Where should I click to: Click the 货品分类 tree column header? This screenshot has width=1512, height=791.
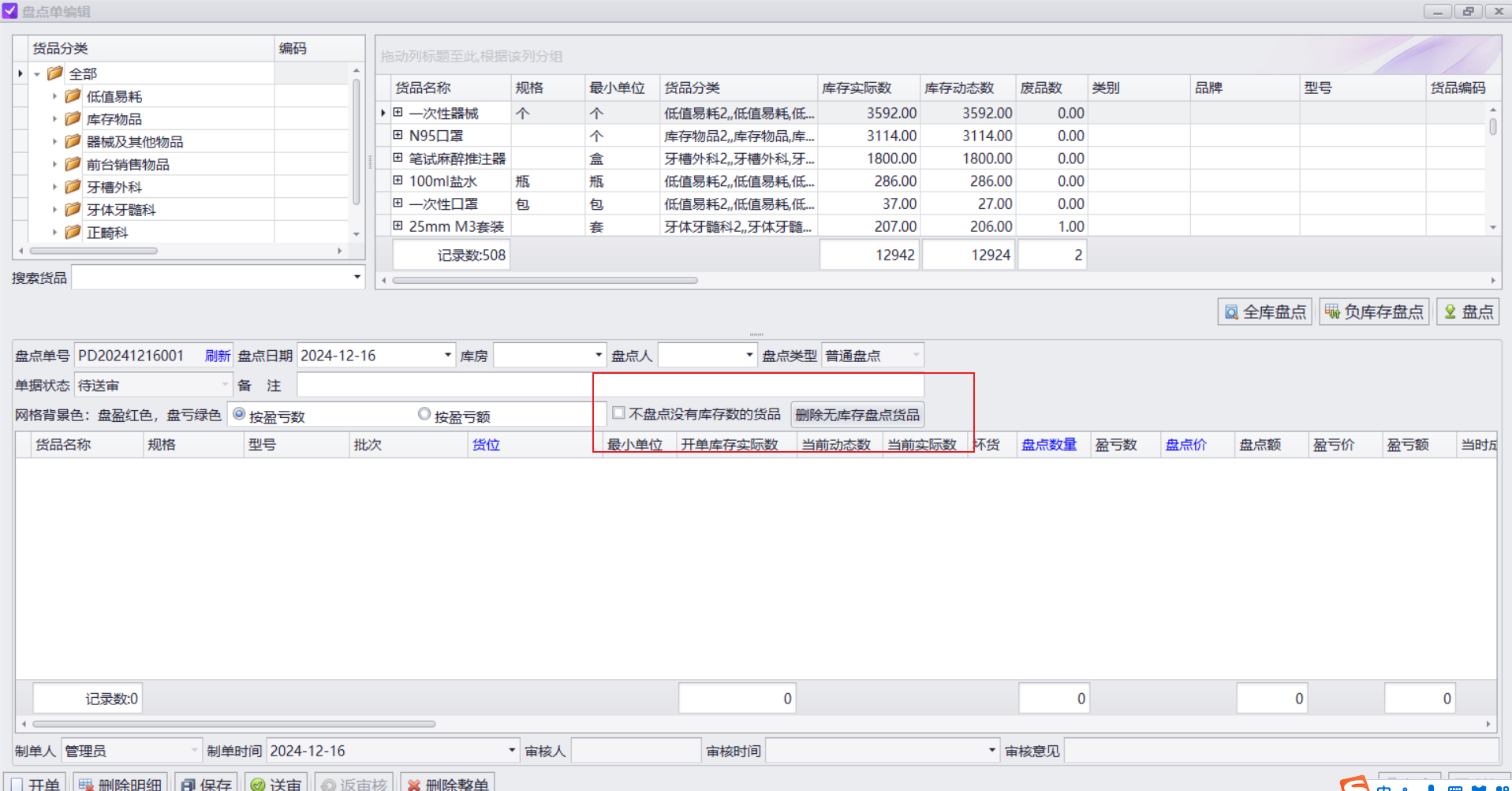[x=151, y=48]
